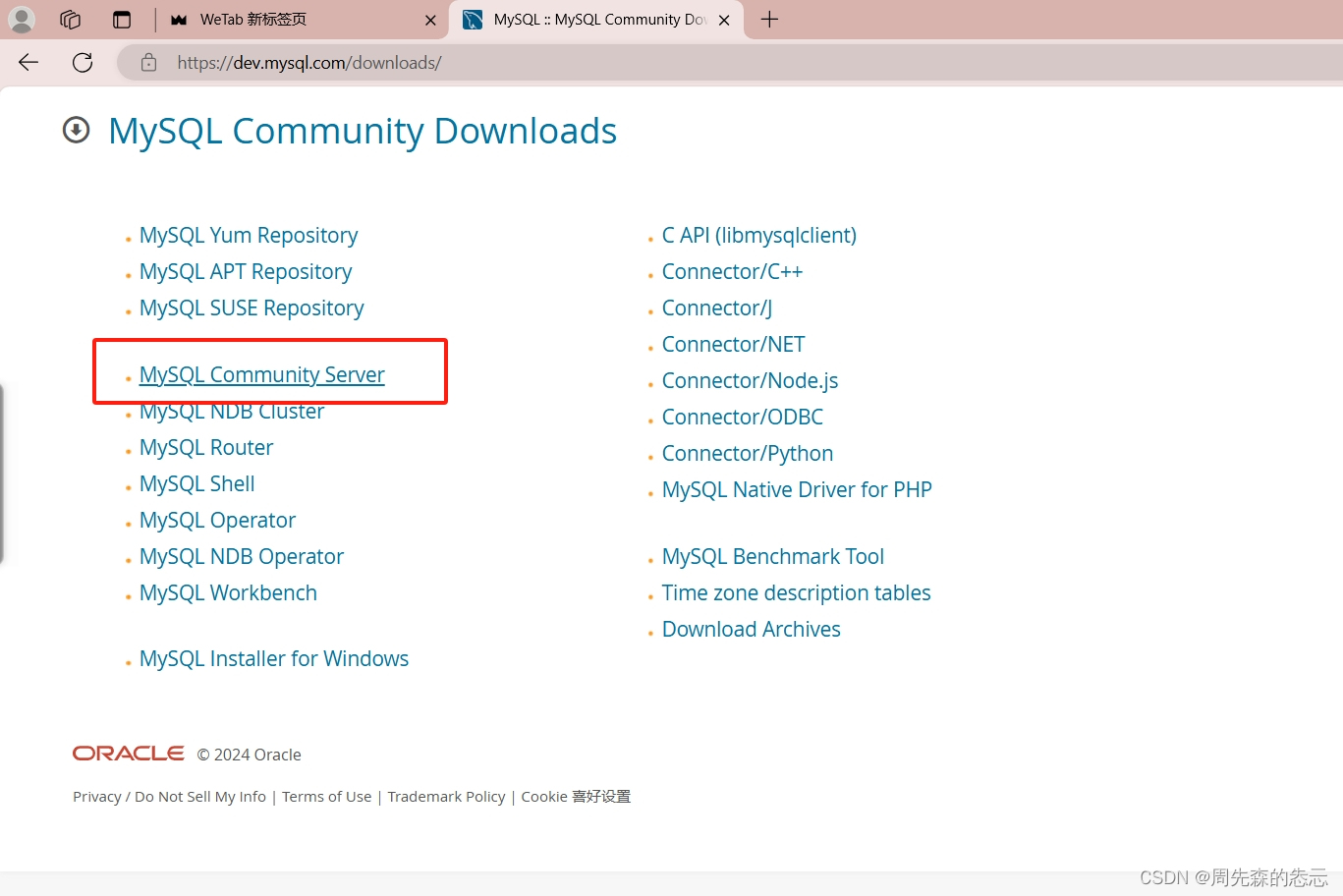Open the Download Archives link
Screen dimensions: 1343x896
(752, 630)
